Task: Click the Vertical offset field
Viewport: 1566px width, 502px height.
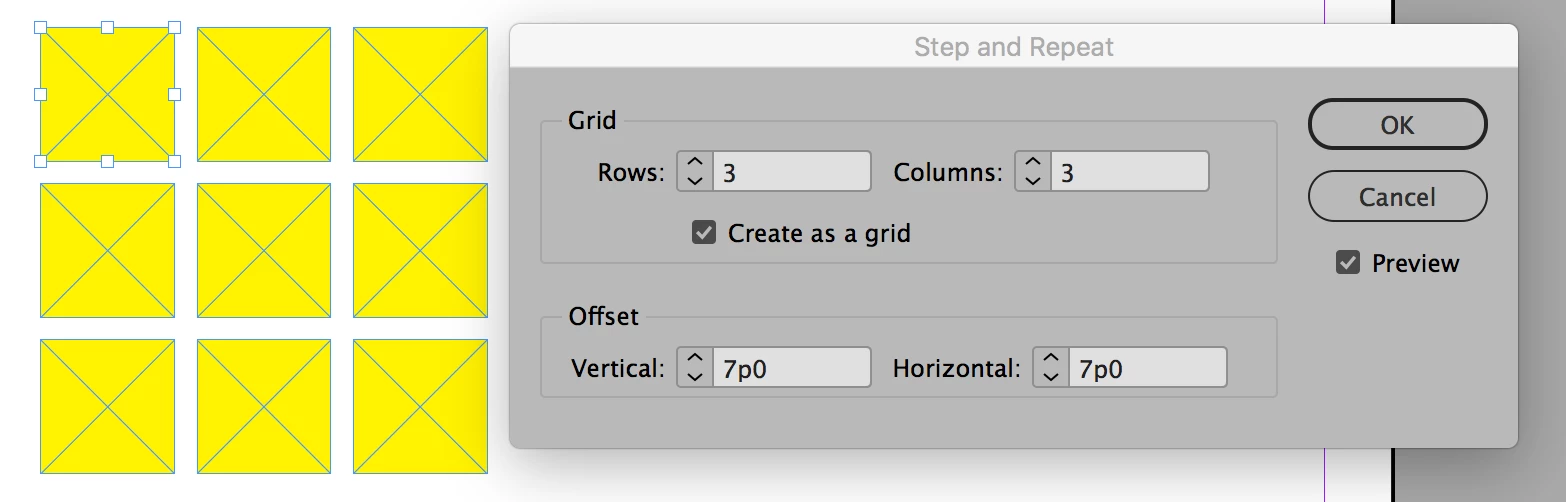Action: (x=790, y=368)
